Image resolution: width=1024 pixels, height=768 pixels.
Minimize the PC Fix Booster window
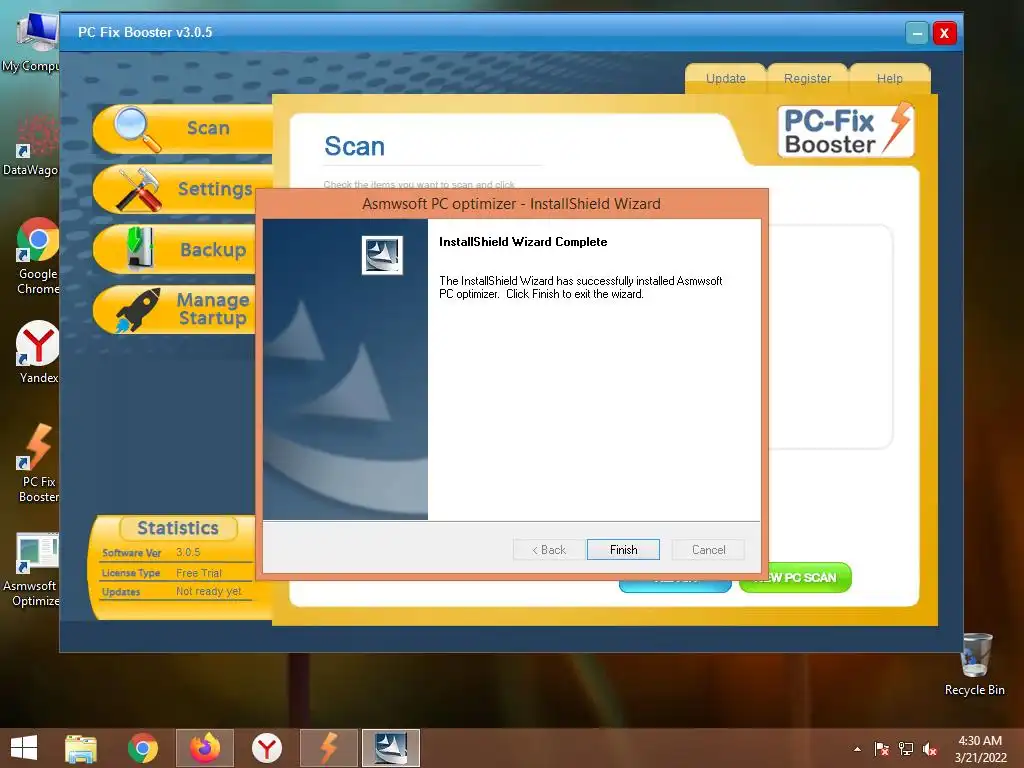coord(917,33)
